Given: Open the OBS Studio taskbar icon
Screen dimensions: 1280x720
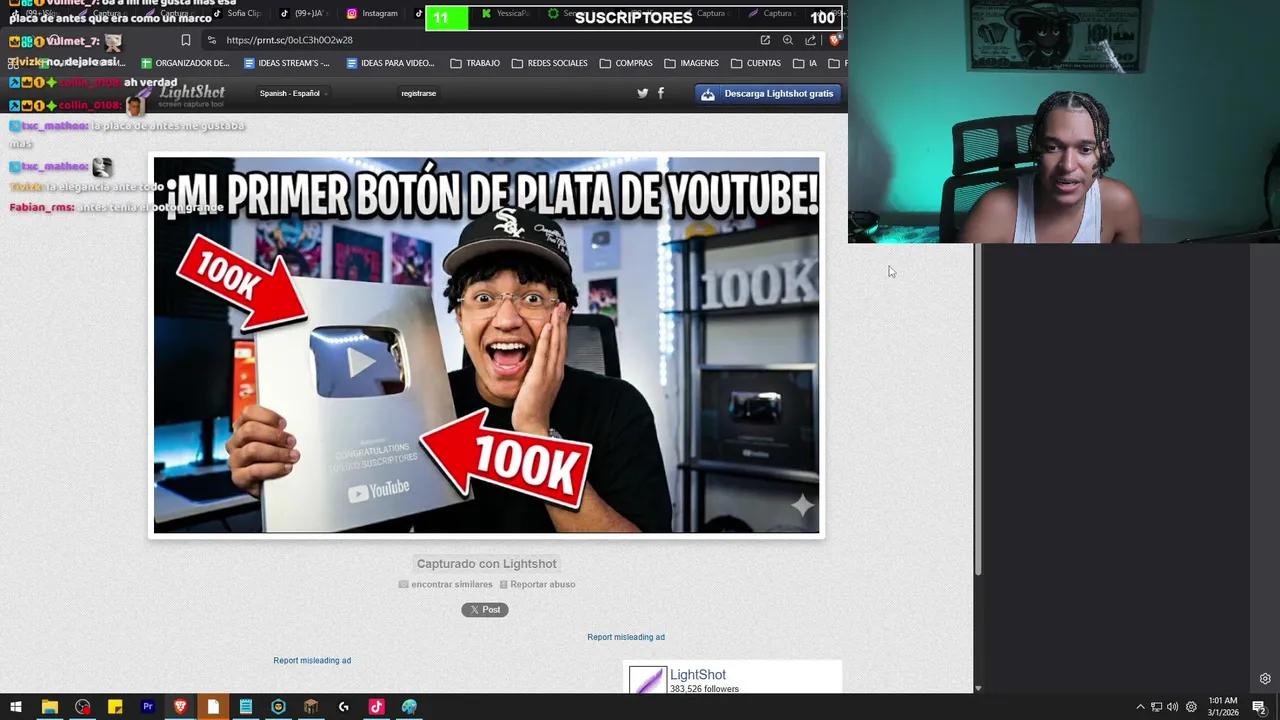Looking at the screenshot, I should [x=82, y=707].
